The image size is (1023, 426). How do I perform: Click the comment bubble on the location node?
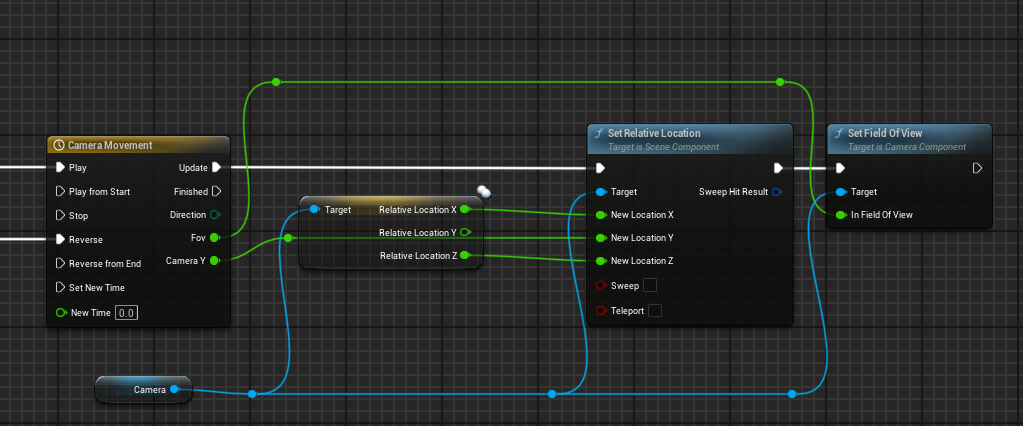point(483,191)
